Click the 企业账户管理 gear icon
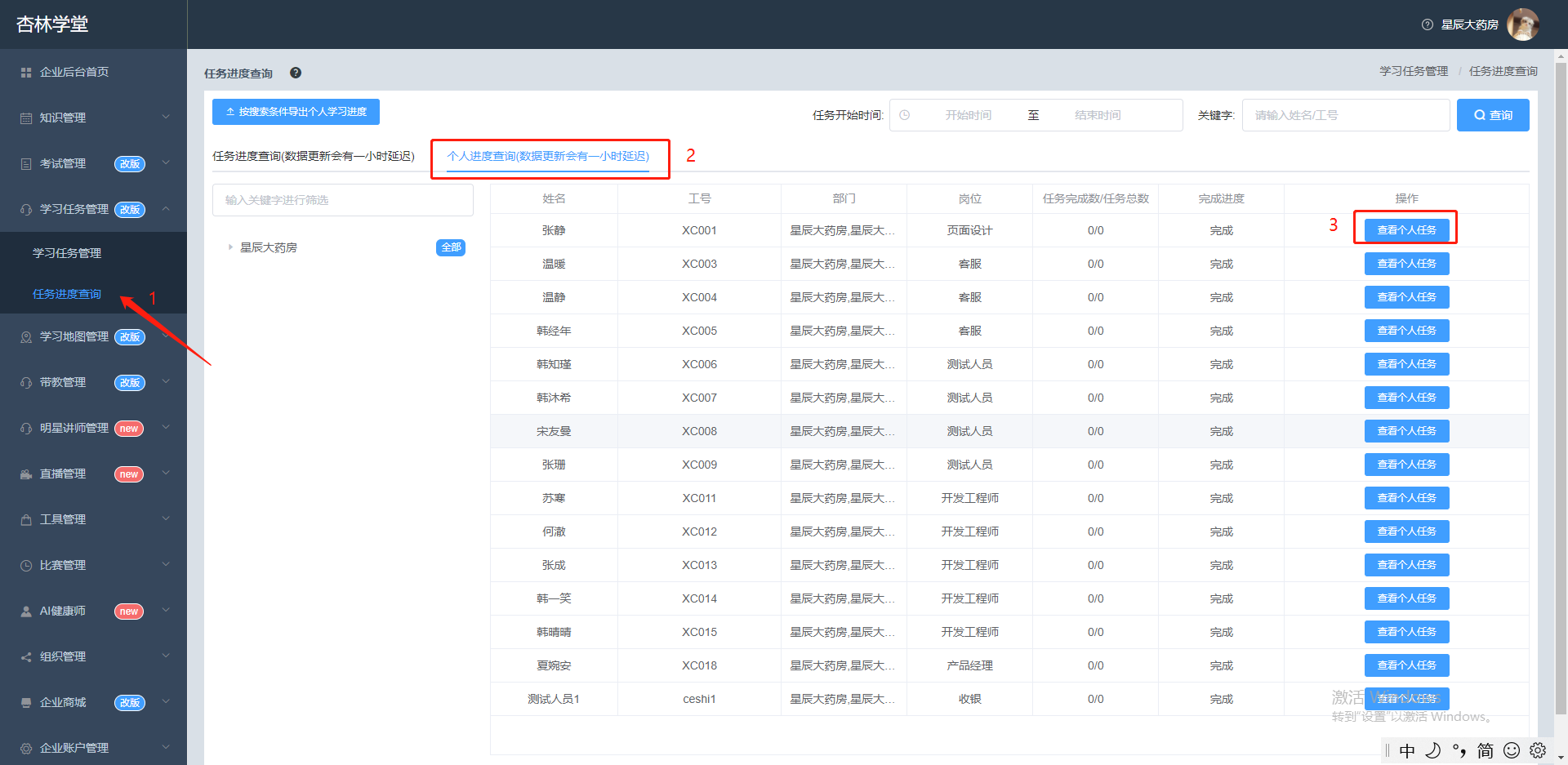1568x765 pixels. click(26, 749)
